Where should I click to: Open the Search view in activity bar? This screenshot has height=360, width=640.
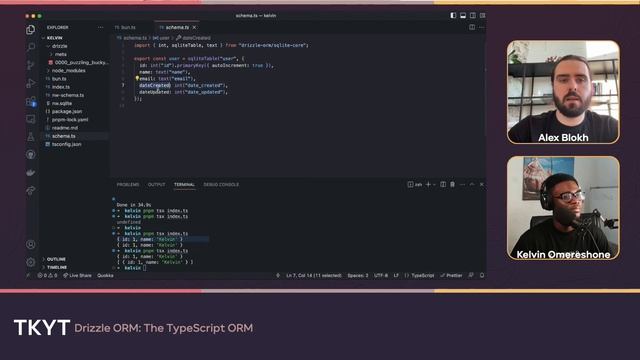(x=31, y=47)
